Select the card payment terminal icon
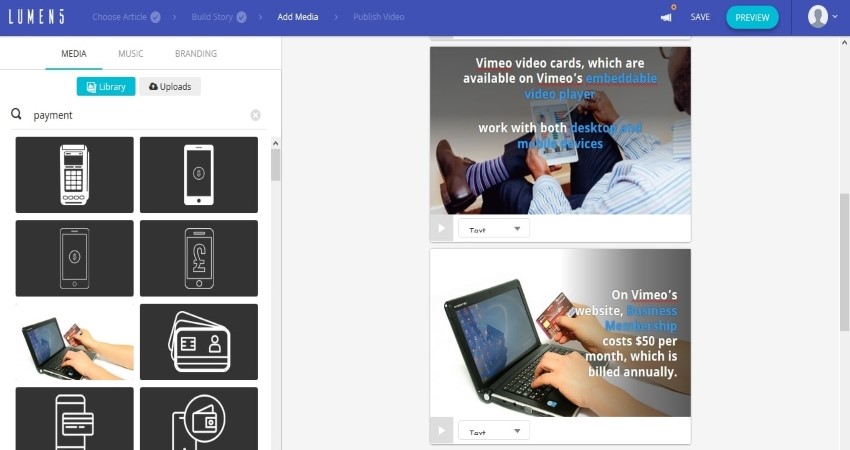Image resolution: width=850 pixels, height=450 pixels. point(74,175)
